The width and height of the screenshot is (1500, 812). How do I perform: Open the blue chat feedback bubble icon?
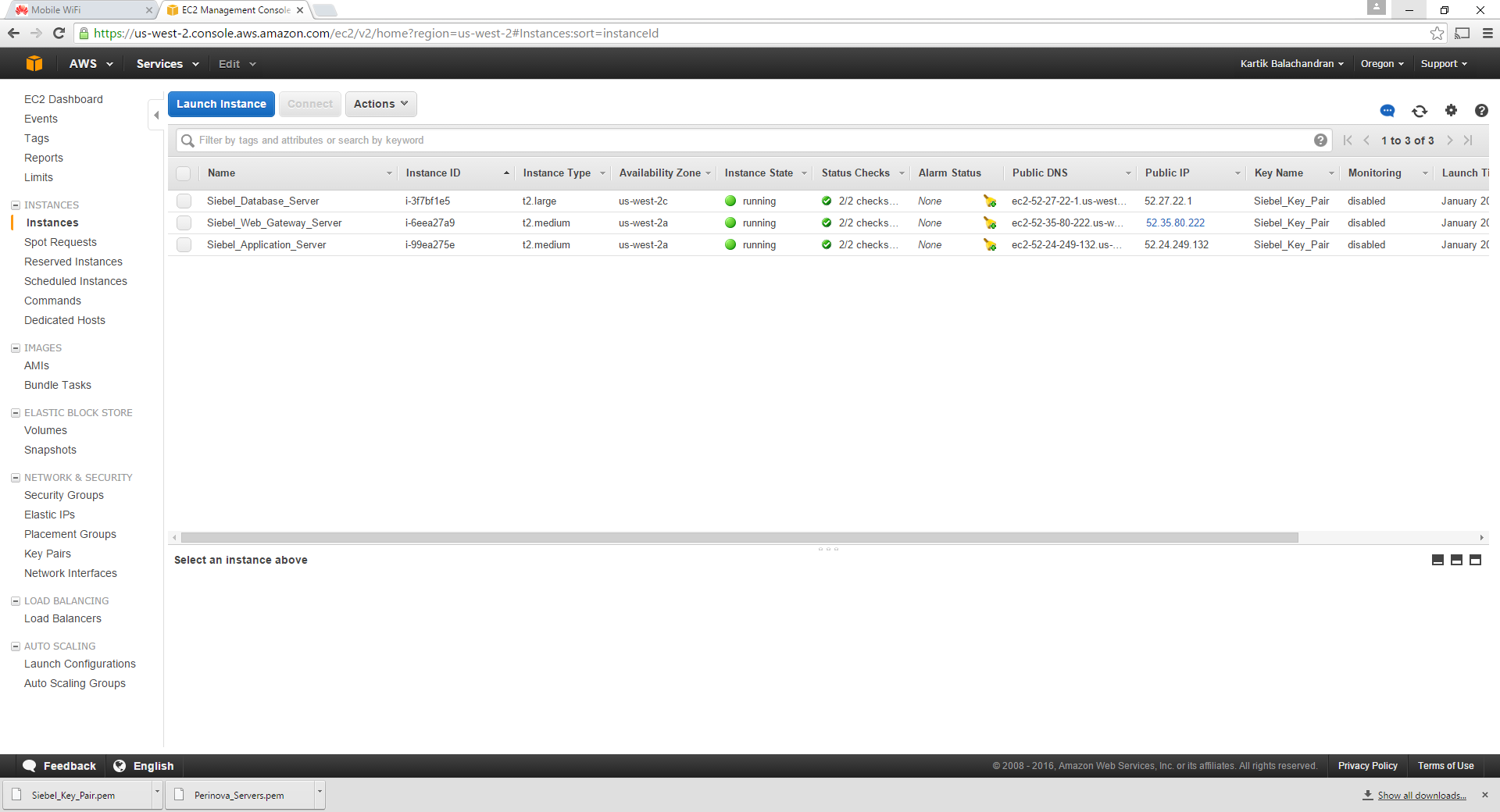[x=1387, y=111]
